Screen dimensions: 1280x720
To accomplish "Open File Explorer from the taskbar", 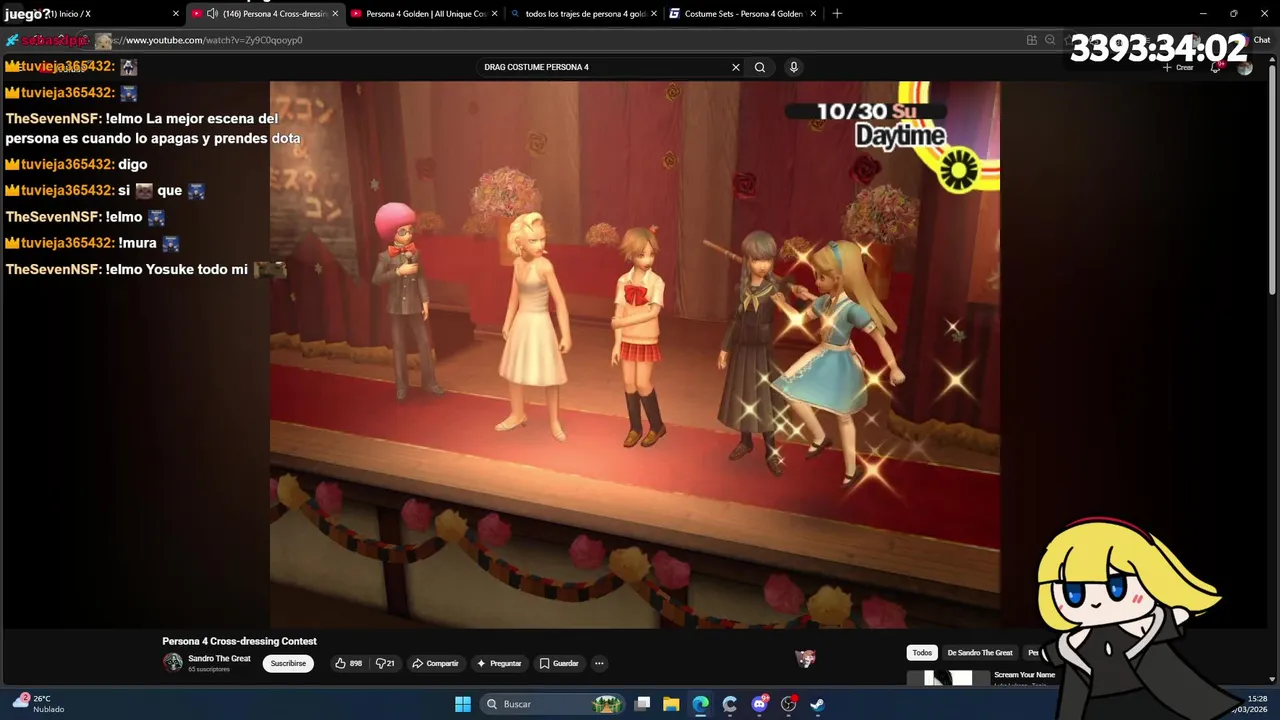I will point(671,704).
